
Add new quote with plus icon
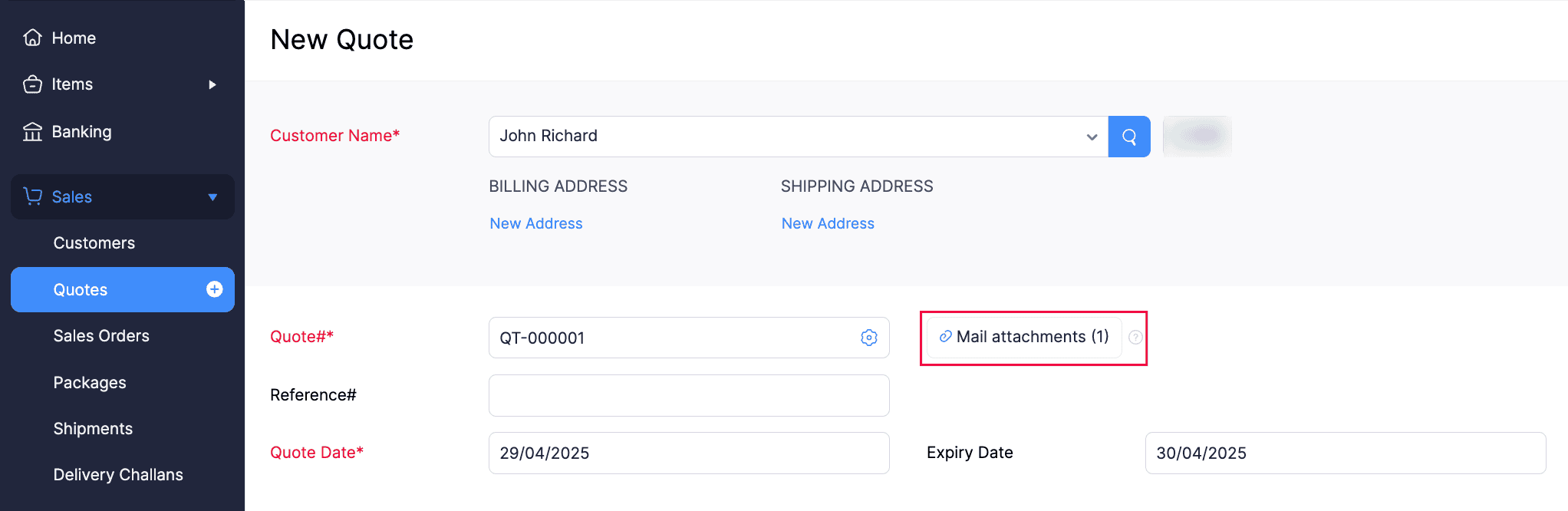(x=215, y=289)
